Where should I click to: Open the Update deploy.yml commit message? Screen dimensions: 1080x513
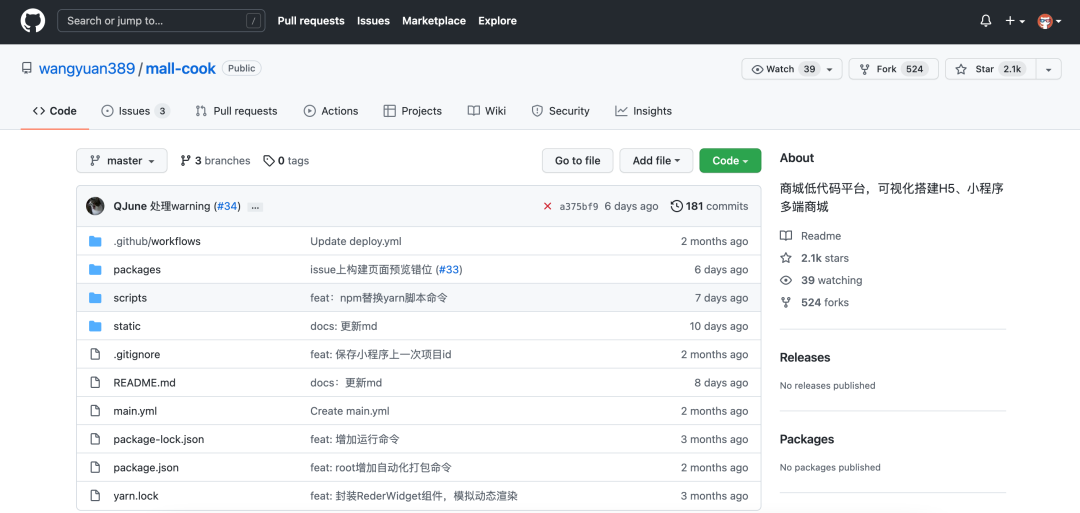click(355, 241)
